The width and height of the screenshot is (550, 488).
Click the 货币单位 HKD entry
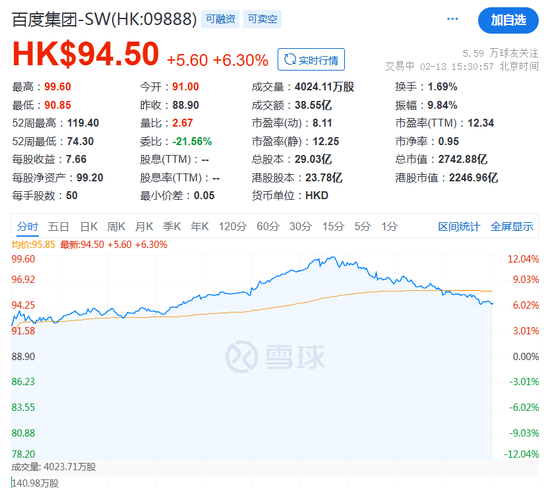click(x=290, y=195)
